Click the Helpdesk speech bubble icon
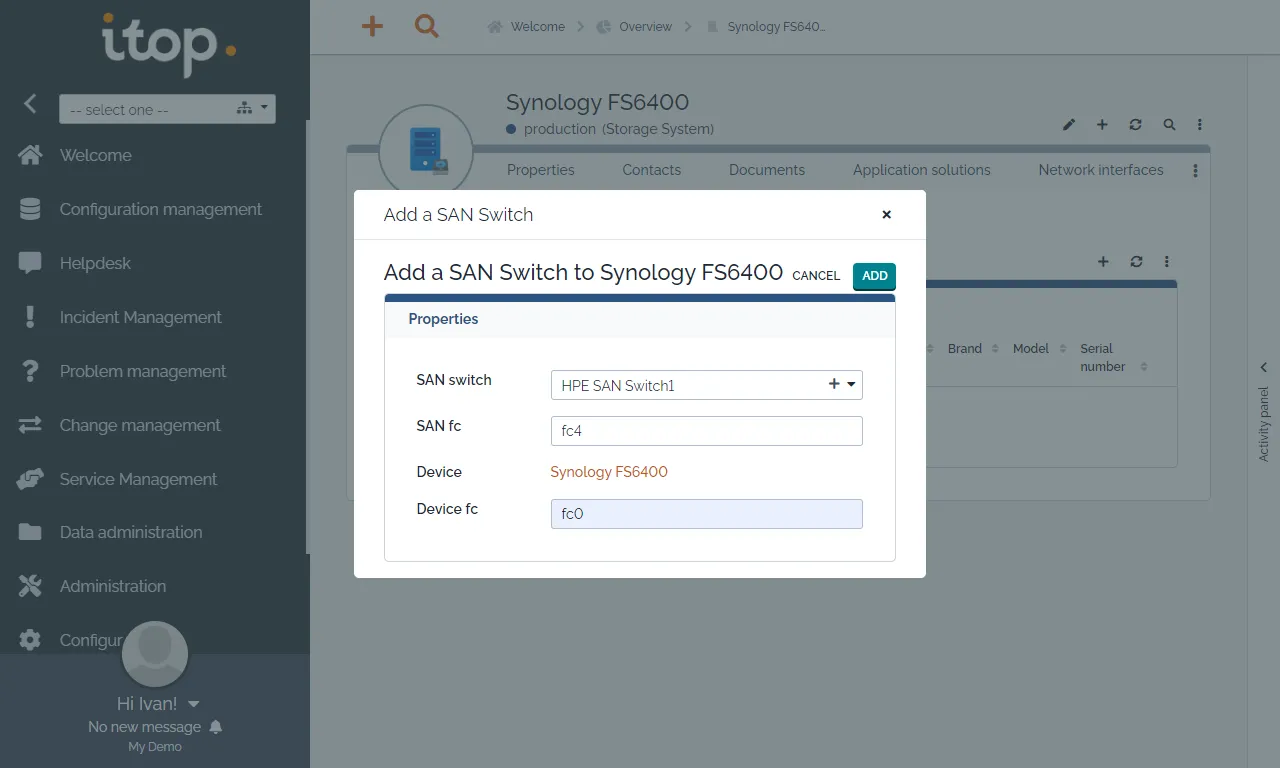The width and height of the screenshot is (1280, 768). (30, 263)
